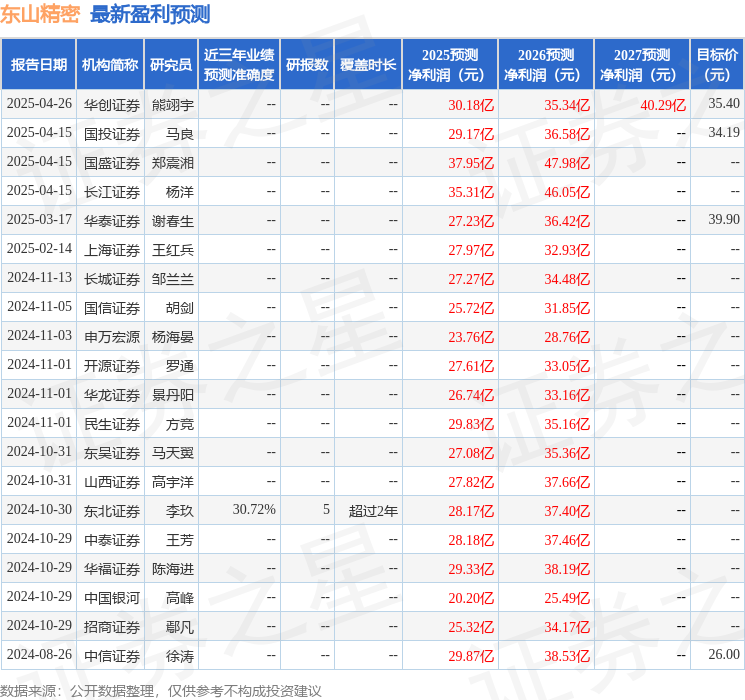
Task: Click 申万宏源 institution cell
Action: 112,337
